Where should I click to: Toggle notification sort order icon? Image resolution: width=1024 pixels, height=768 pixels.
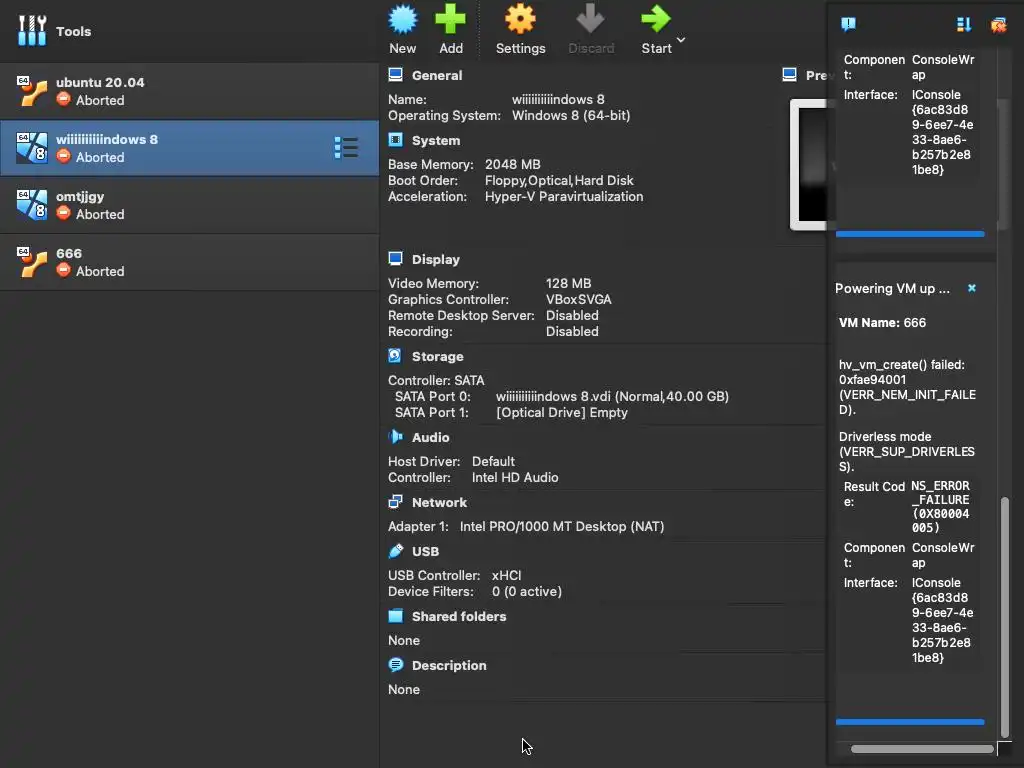[x=964, y=25]
